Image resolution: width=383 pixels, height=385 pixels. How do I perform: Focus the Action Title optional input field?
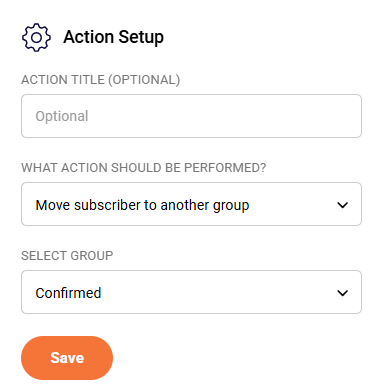click(191, 116)
